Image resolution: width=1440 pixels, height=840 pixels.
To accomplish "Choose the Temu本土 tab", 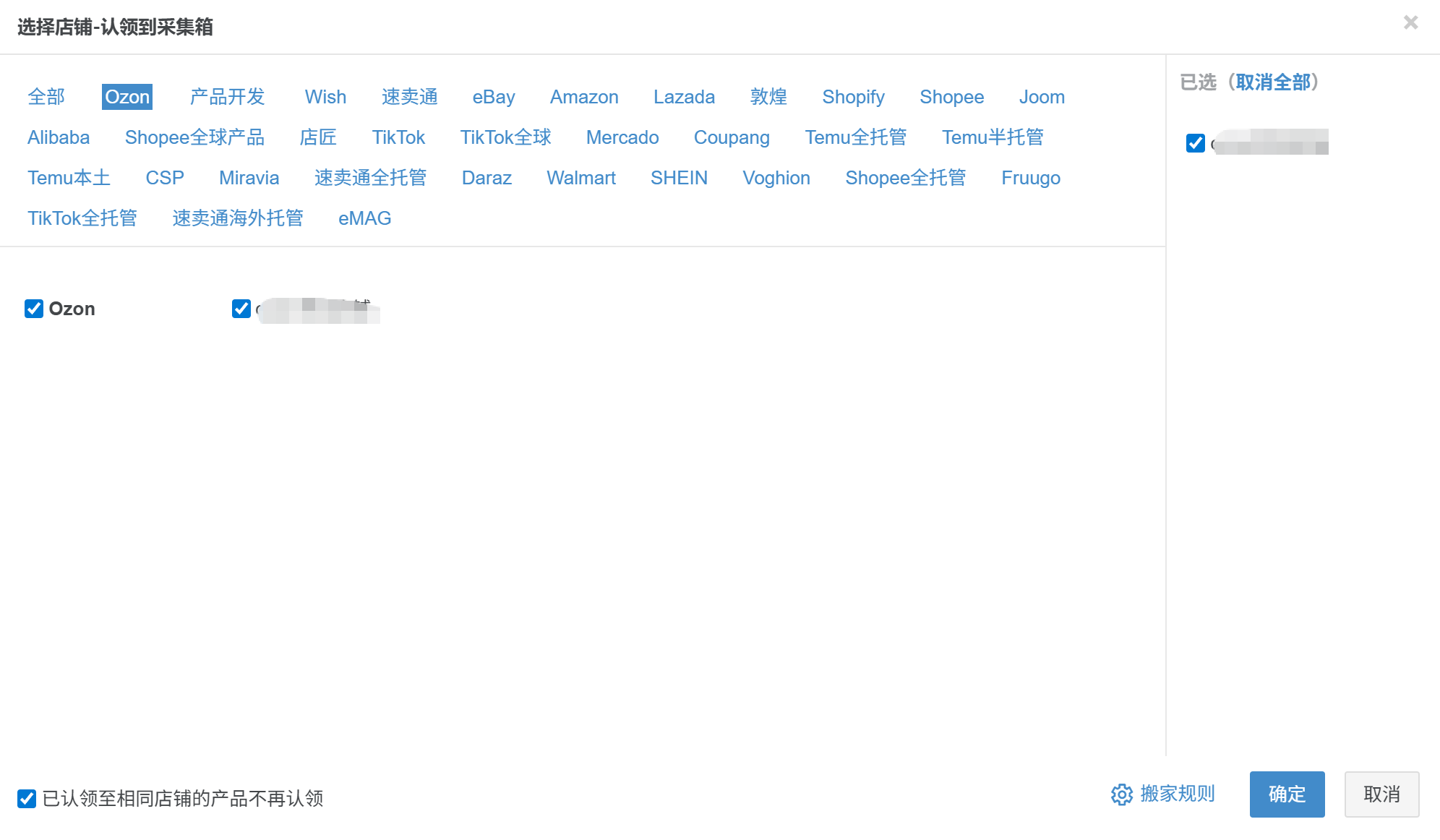I will tap(69, 178).
